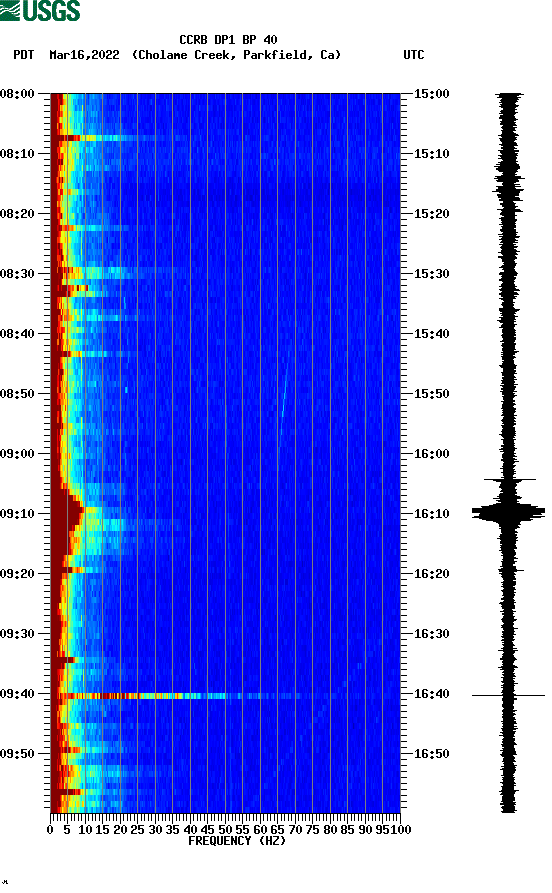552x893 pixels.
Task: Click the 16:50 UTC time label
Action: [x=431, y=754]
